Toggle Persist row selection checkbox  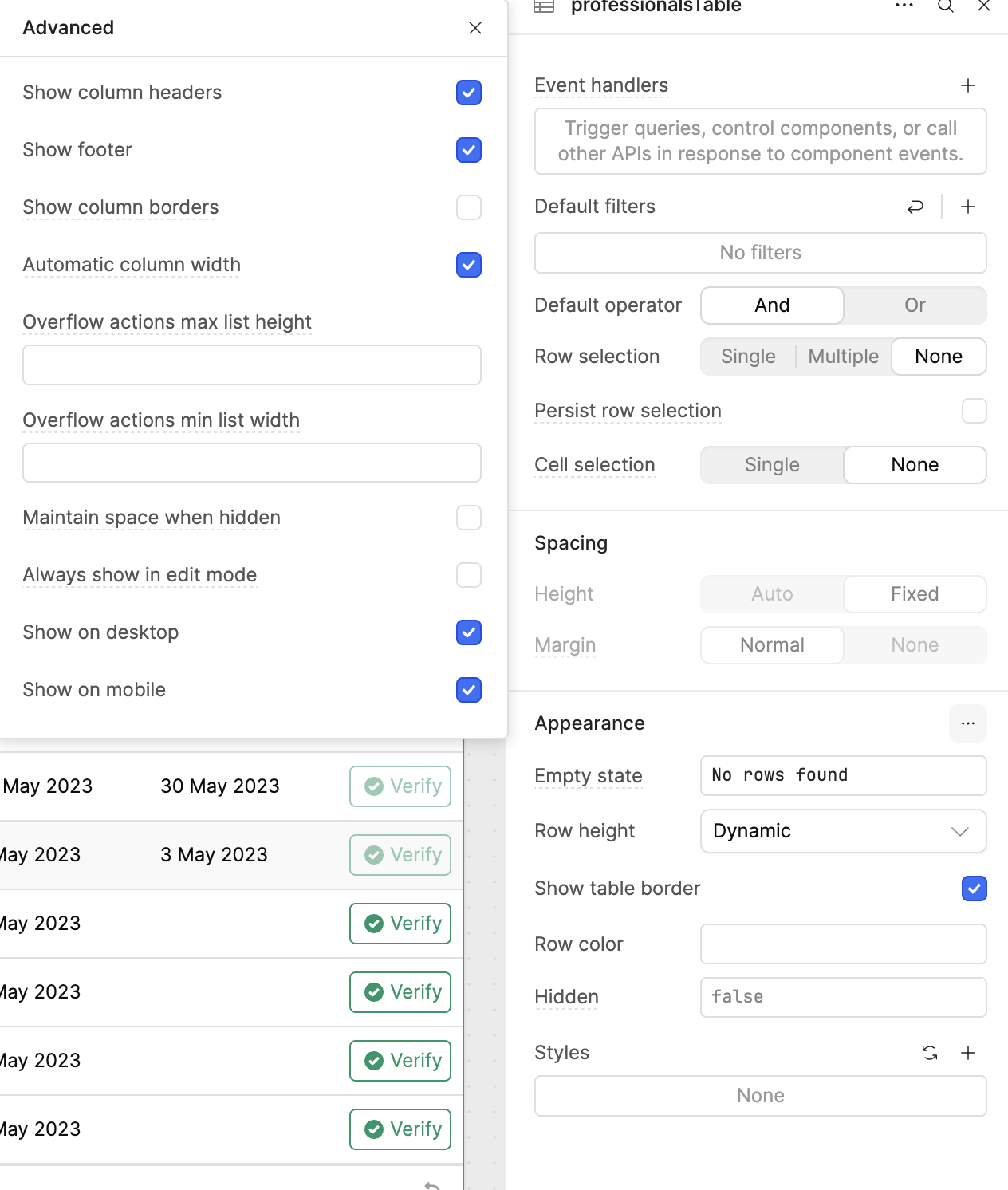(x=974, y=411)
